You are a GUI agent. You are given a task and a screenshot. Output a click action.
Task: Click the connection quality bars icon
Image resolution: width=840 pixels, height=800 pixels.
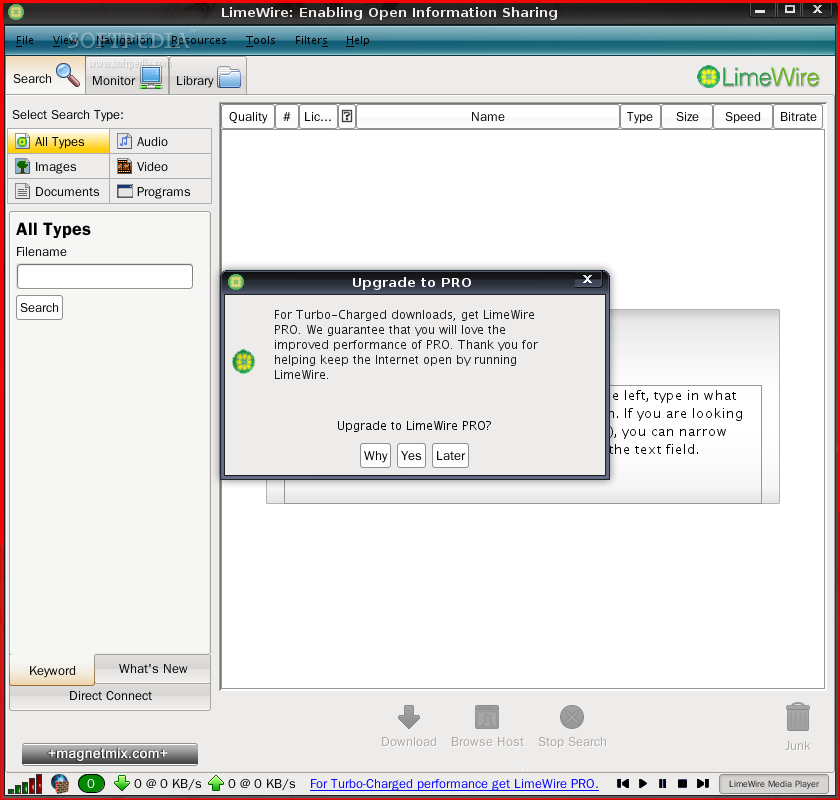pos(24,784)
